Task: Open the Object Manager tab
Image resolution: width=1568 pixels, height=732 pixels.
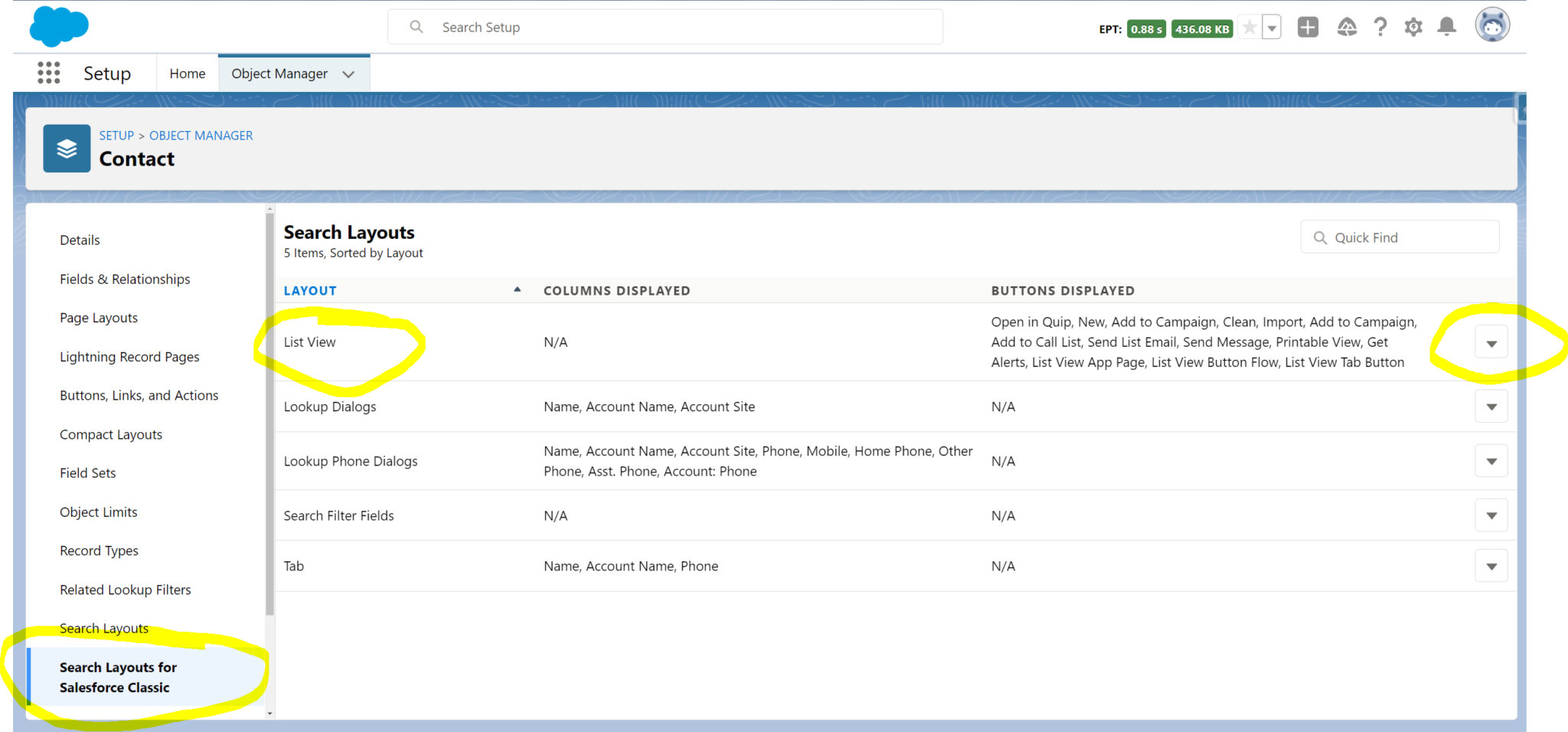Action: click(x=279, y=74)
